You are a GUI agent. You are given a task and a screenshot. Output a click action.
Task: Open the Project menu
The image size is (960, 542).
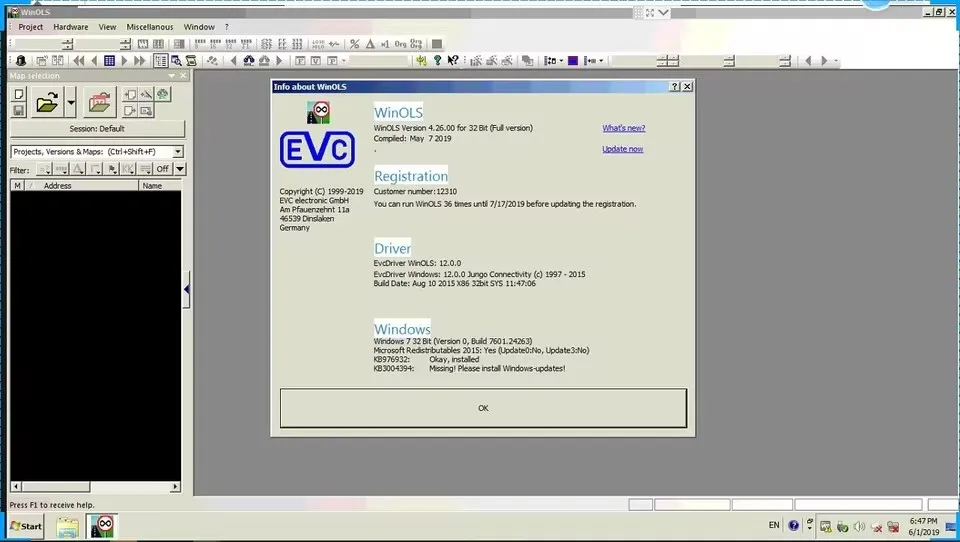point(31,27)
